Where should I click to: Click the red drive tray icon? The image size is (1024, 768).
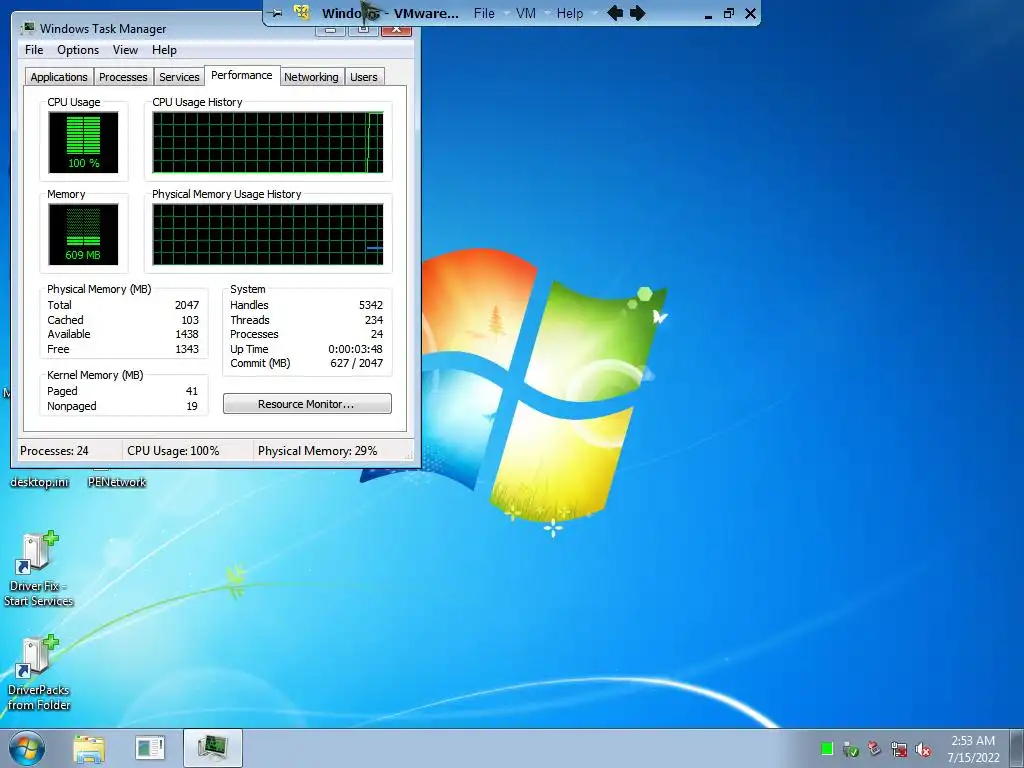[x=874, y=748]
